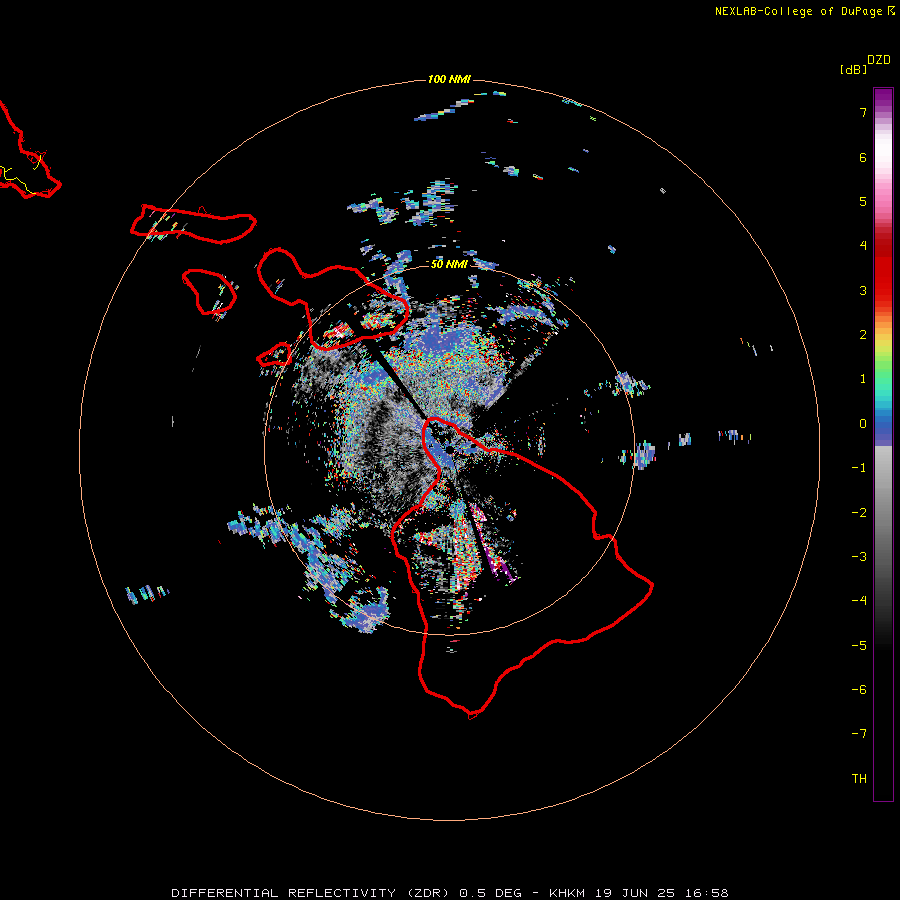Click the scale value -4 on the legend
The width and height of the screenshot is (900, 900).
pyautogui.click(x=859, y=600)
